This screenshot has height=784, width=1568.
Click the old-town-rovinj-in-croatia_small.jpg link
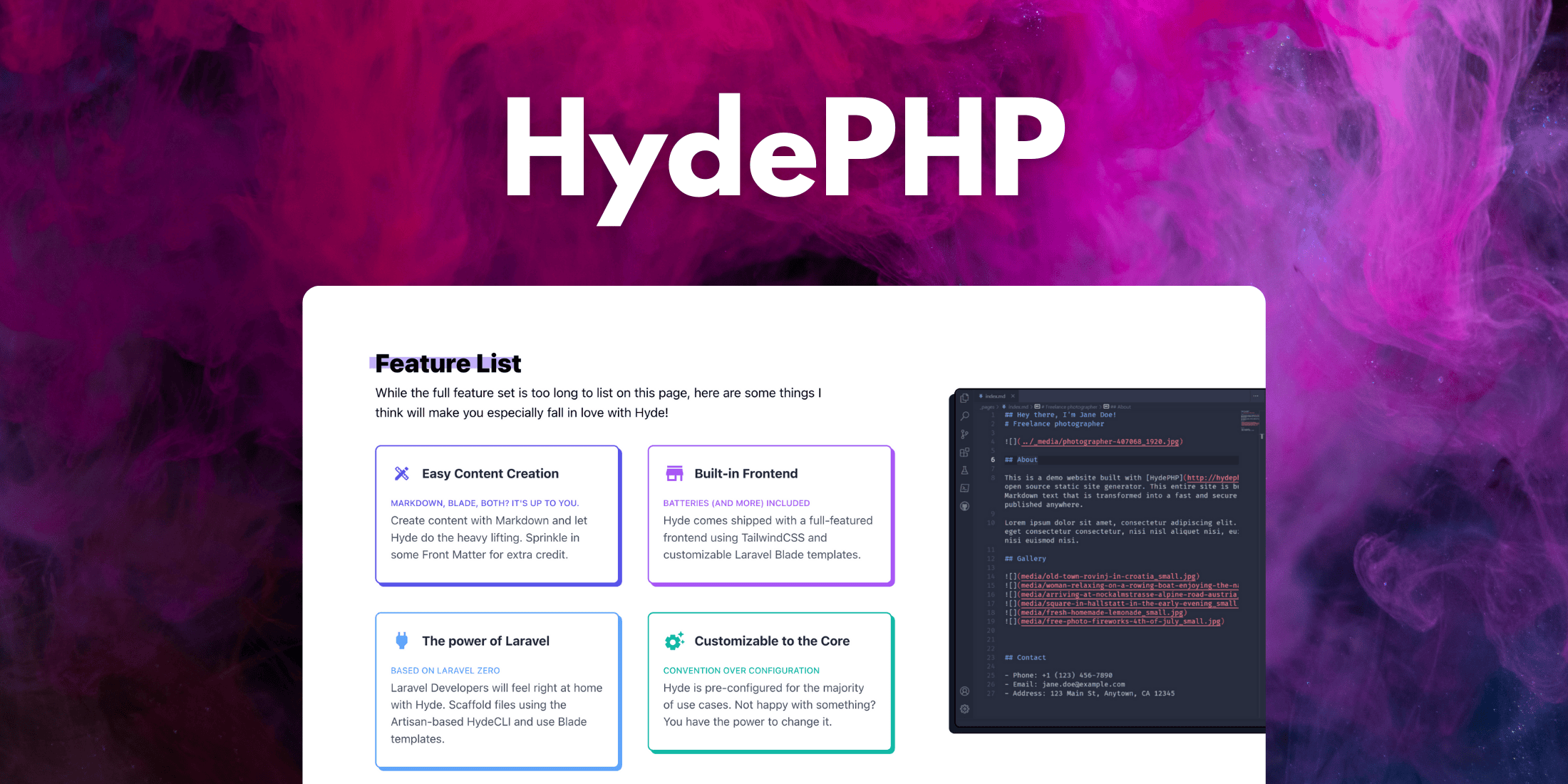(x=1108, y=577)
